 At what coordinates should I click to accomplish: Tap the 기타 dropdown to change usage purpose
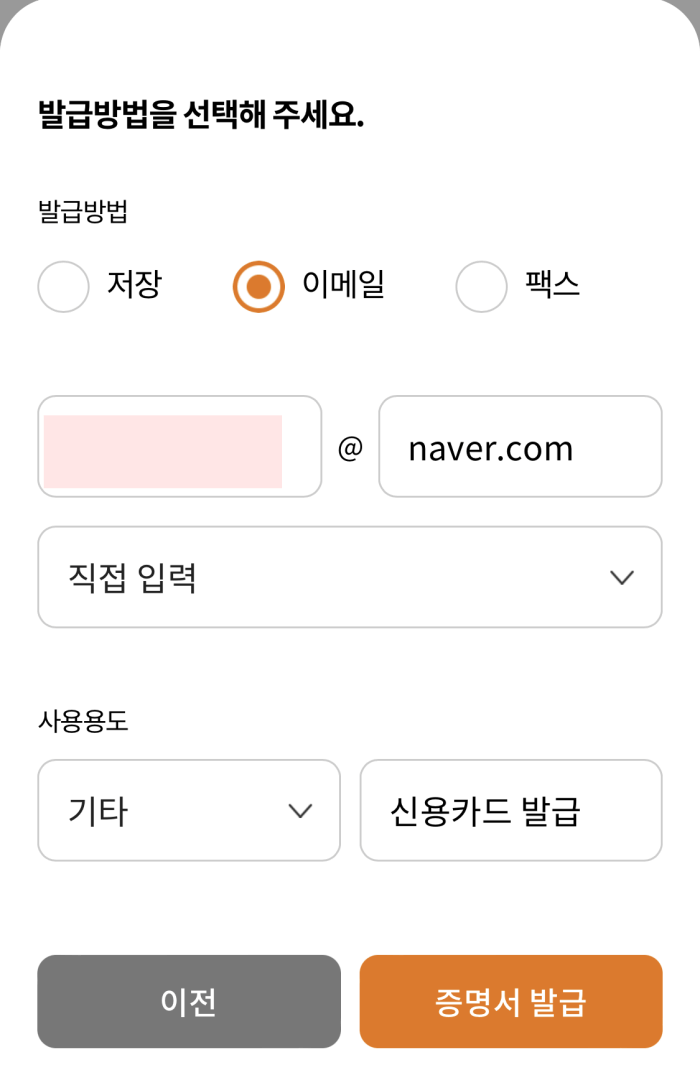click(188, 810)
